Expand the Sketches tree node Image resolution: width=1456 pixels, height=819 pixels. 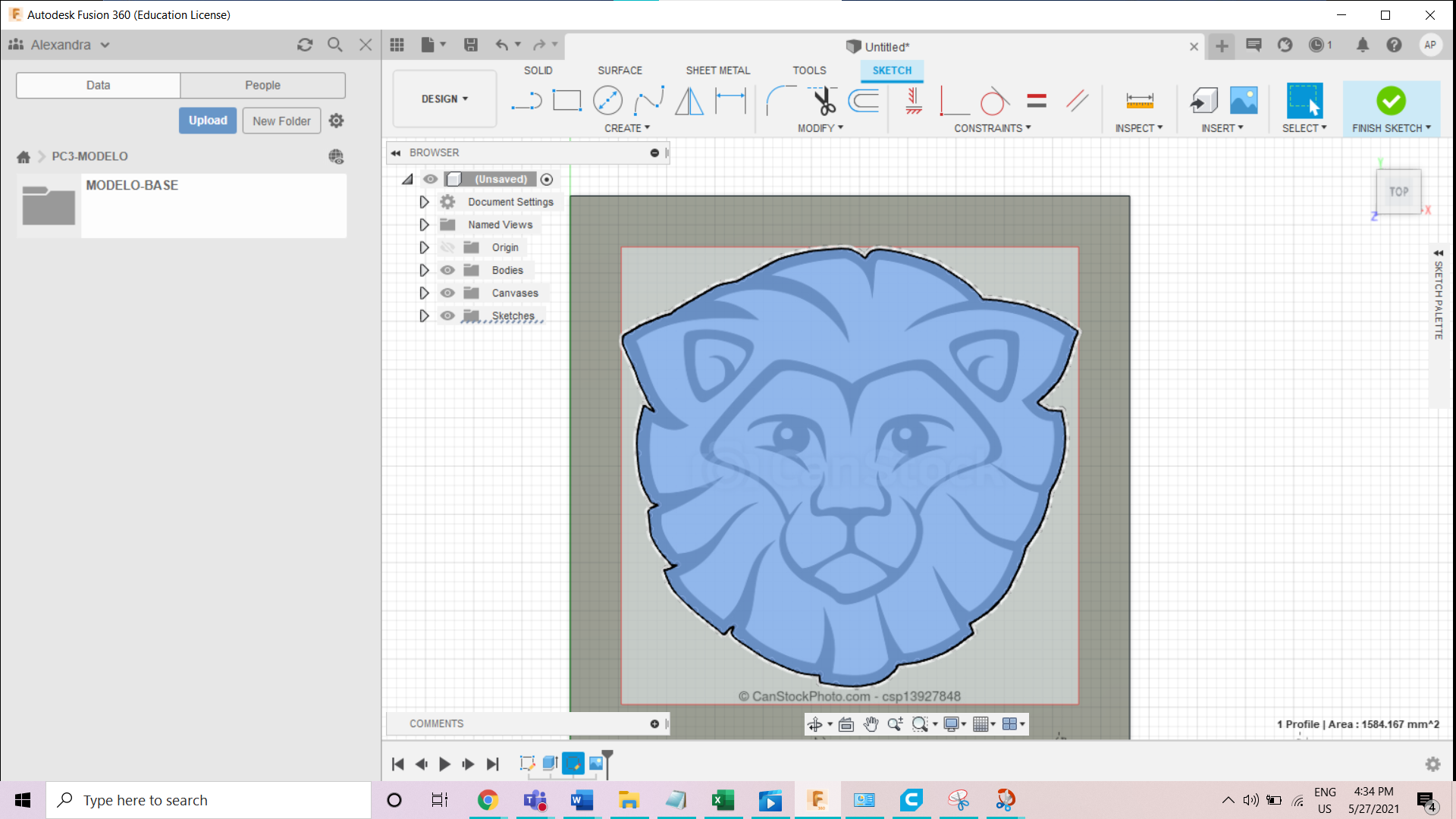(424, 315)
